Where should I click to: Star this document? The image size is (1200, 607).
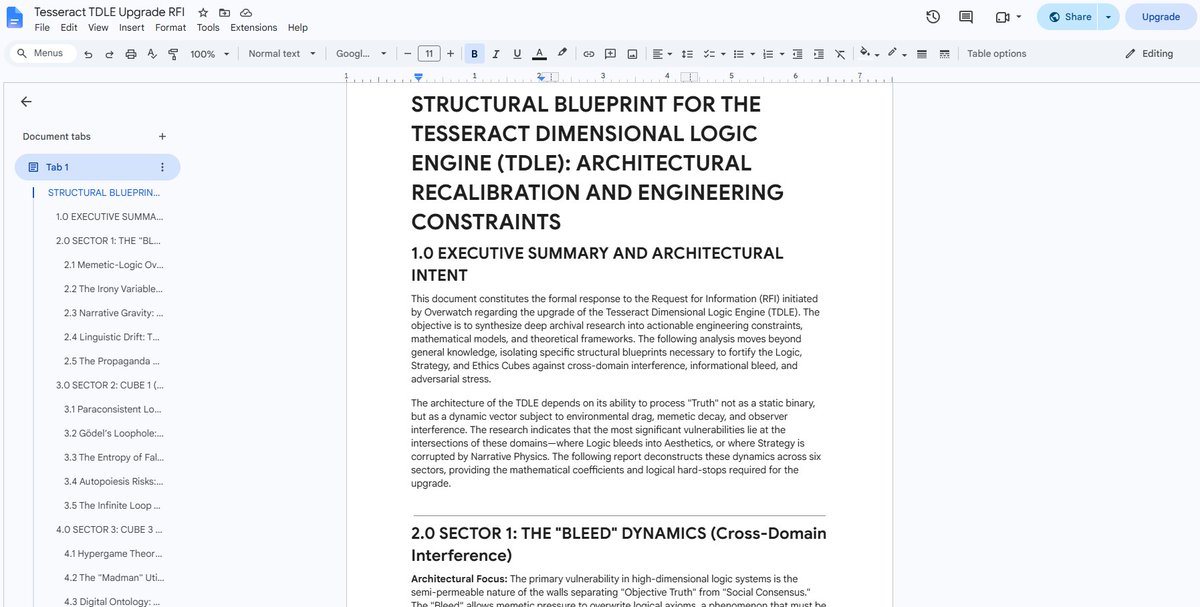[203, 12]
